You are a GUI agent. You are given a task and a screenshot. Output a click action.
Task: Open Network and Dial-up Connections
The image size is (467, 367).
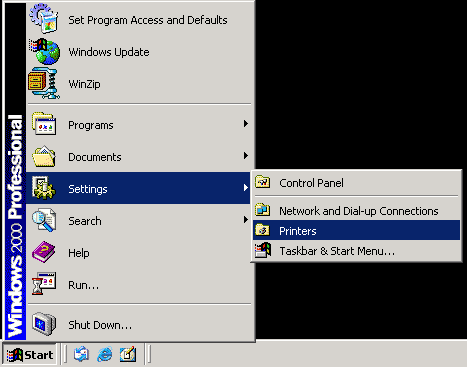click(356, 210)
